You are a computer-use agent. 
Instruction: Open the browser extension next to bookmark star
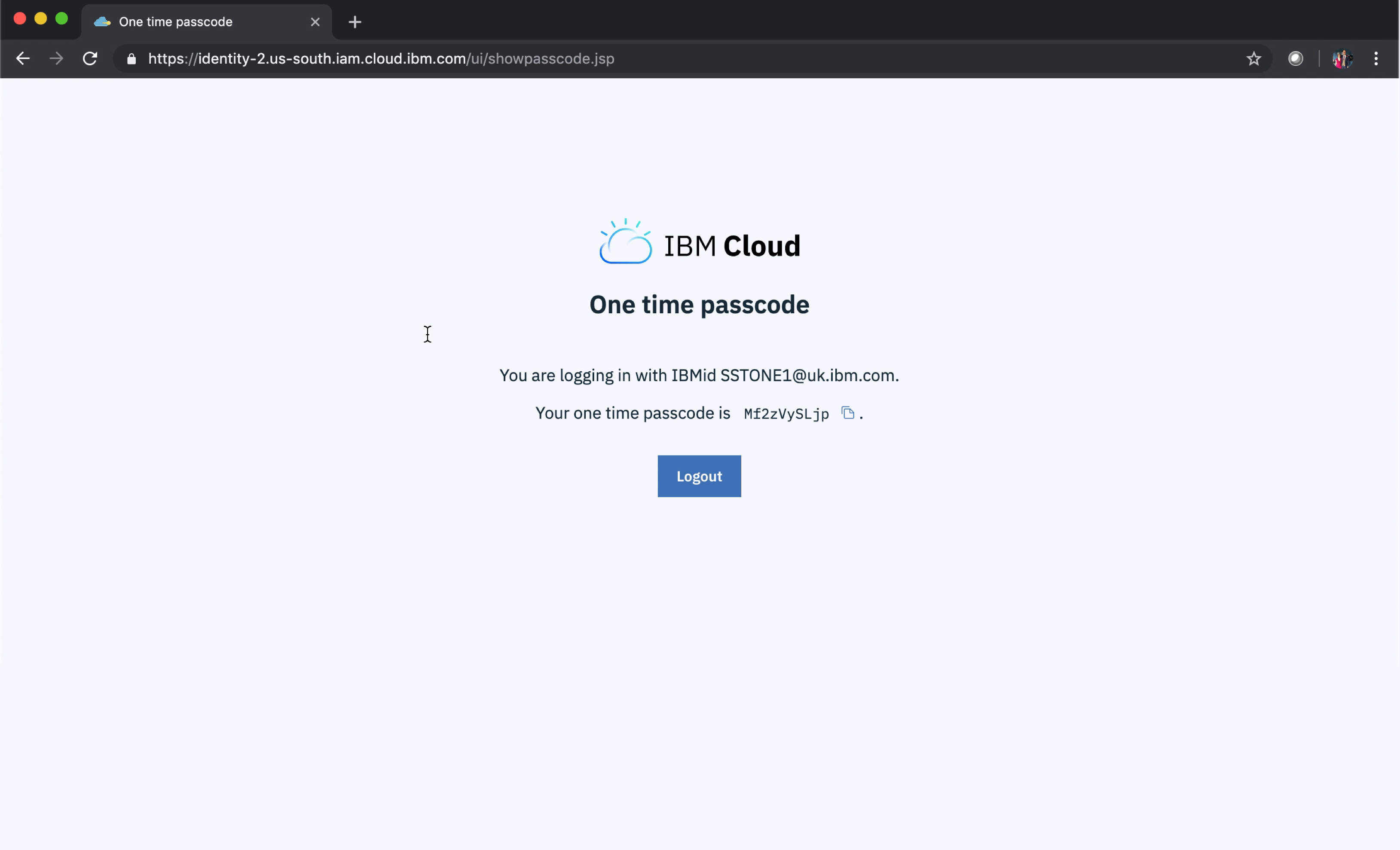pyautogui.click(x=1296, y=58)
